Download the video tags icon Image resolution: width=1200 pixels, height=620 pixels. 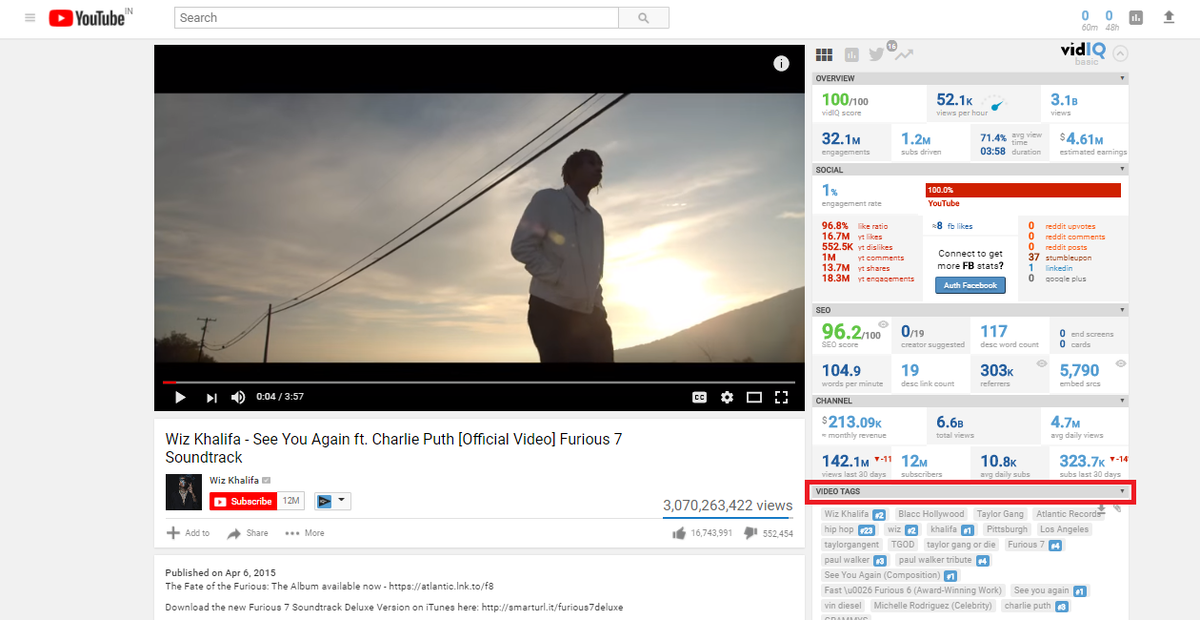[1101, 508]
